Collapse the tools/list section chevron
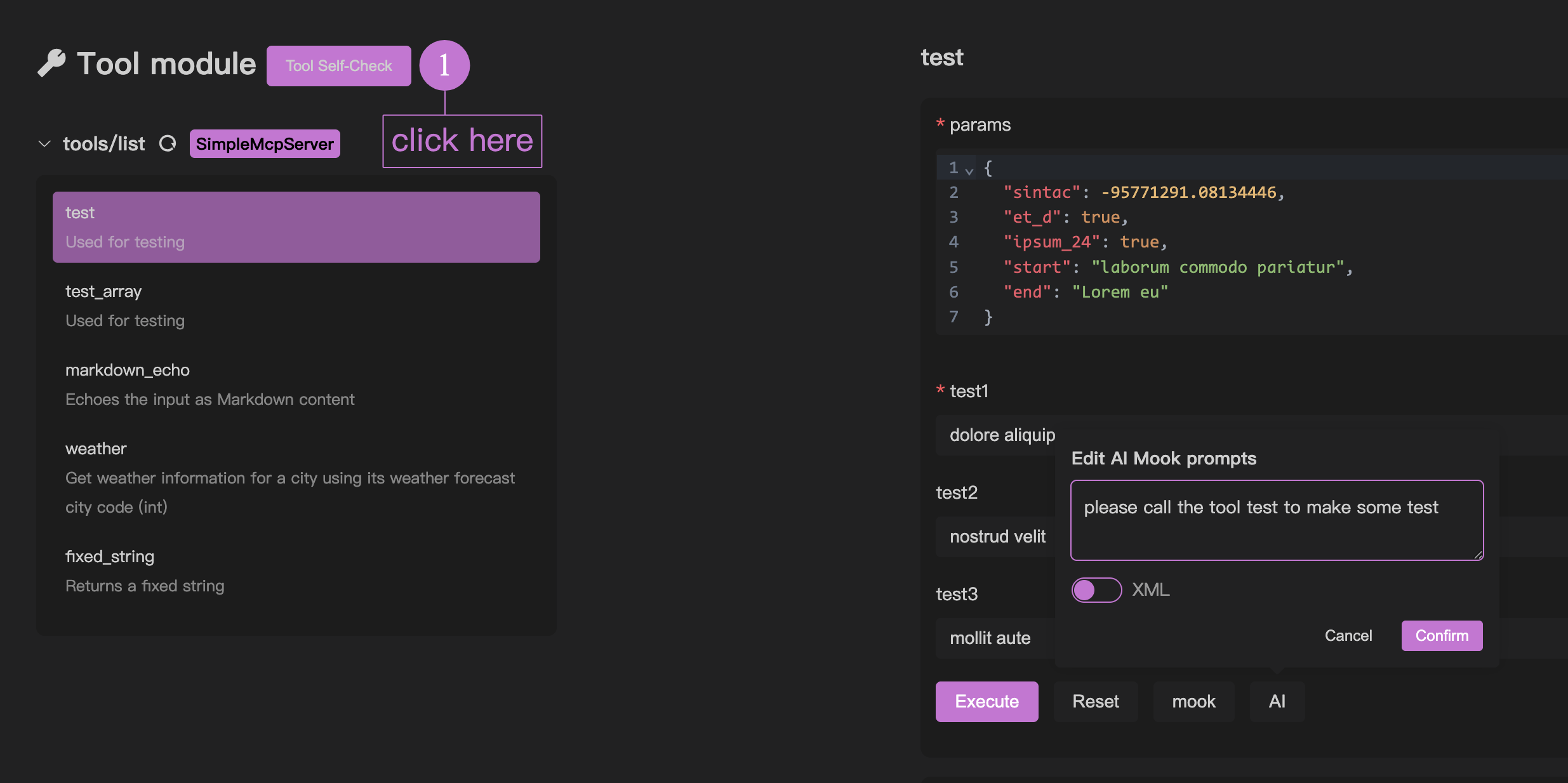1568x783 pixels. point(44,144)
